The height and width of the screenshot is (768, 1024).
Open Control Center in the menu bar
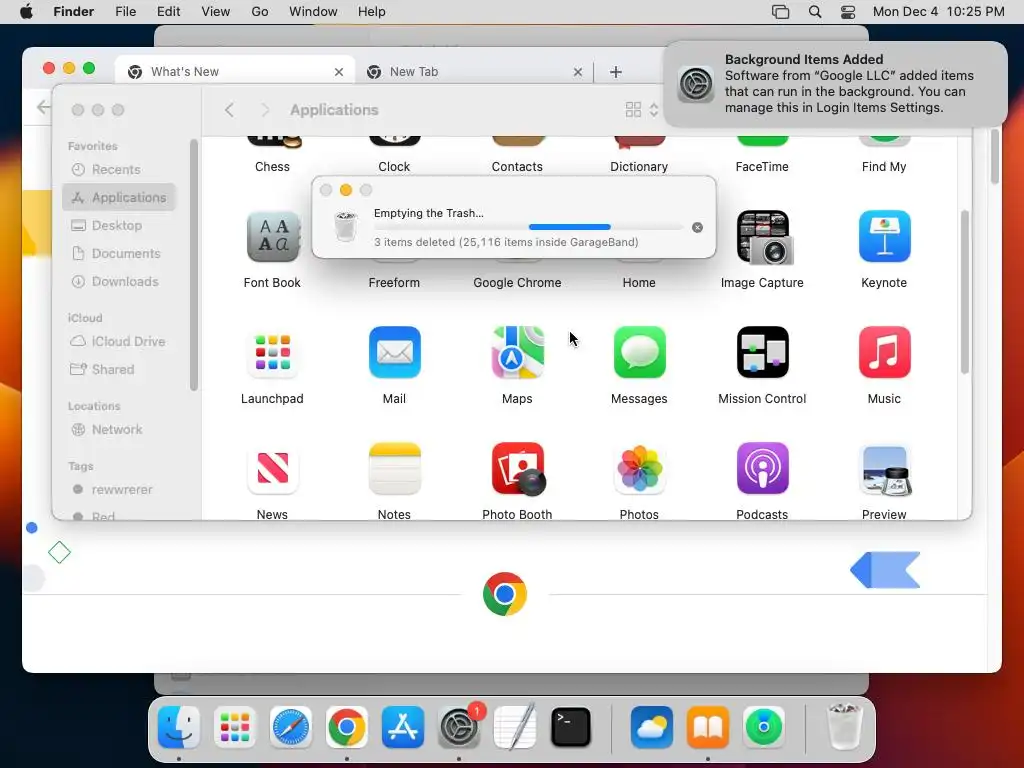pyautogui.click(x=848, y=12)
